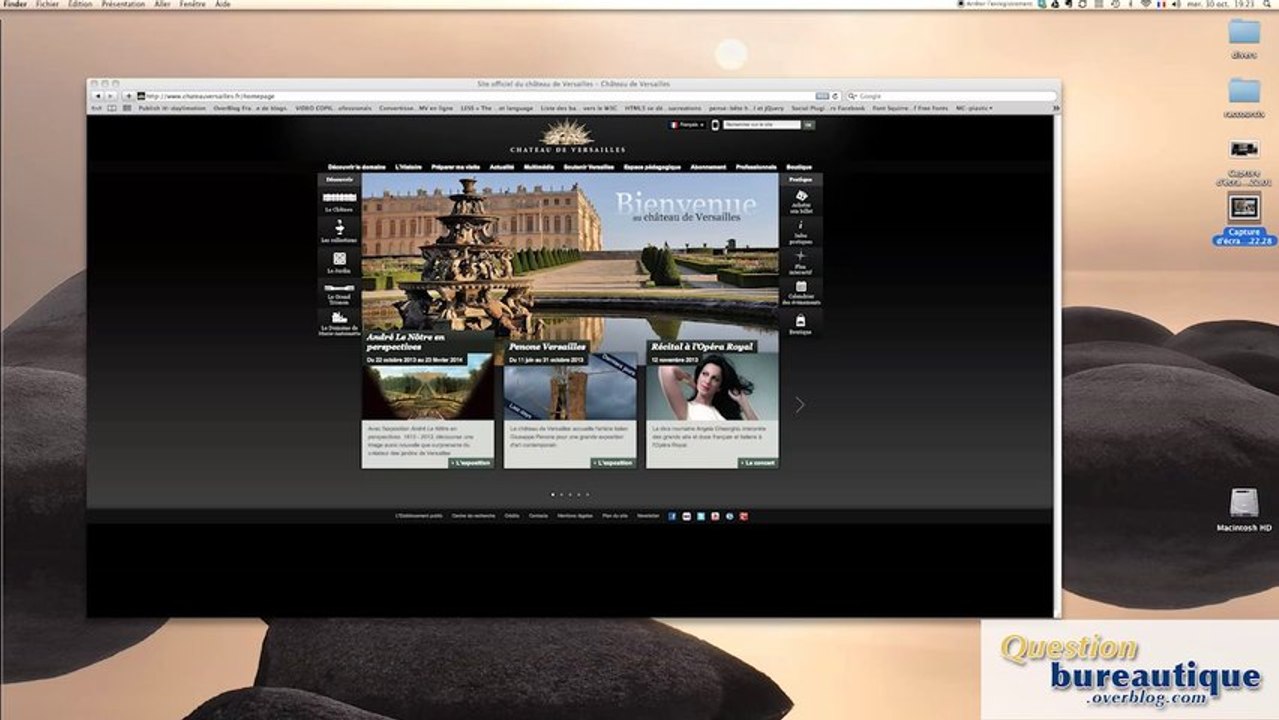This screenshot has height=720, width=1279.
Task: Click Arrêter l'enregistrement in menu bar
Action: pyautogui.click(x=995, y=4)
